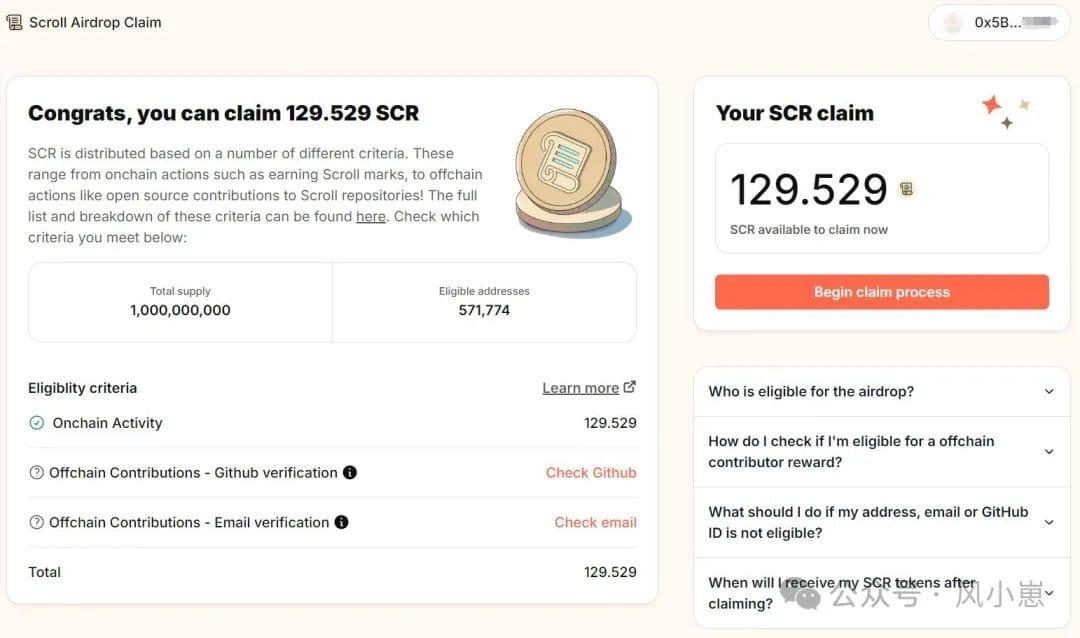Viewport: 1080px width, 638px height.
Task: Click the wallet avatar icon
Action: pos(953,23)
